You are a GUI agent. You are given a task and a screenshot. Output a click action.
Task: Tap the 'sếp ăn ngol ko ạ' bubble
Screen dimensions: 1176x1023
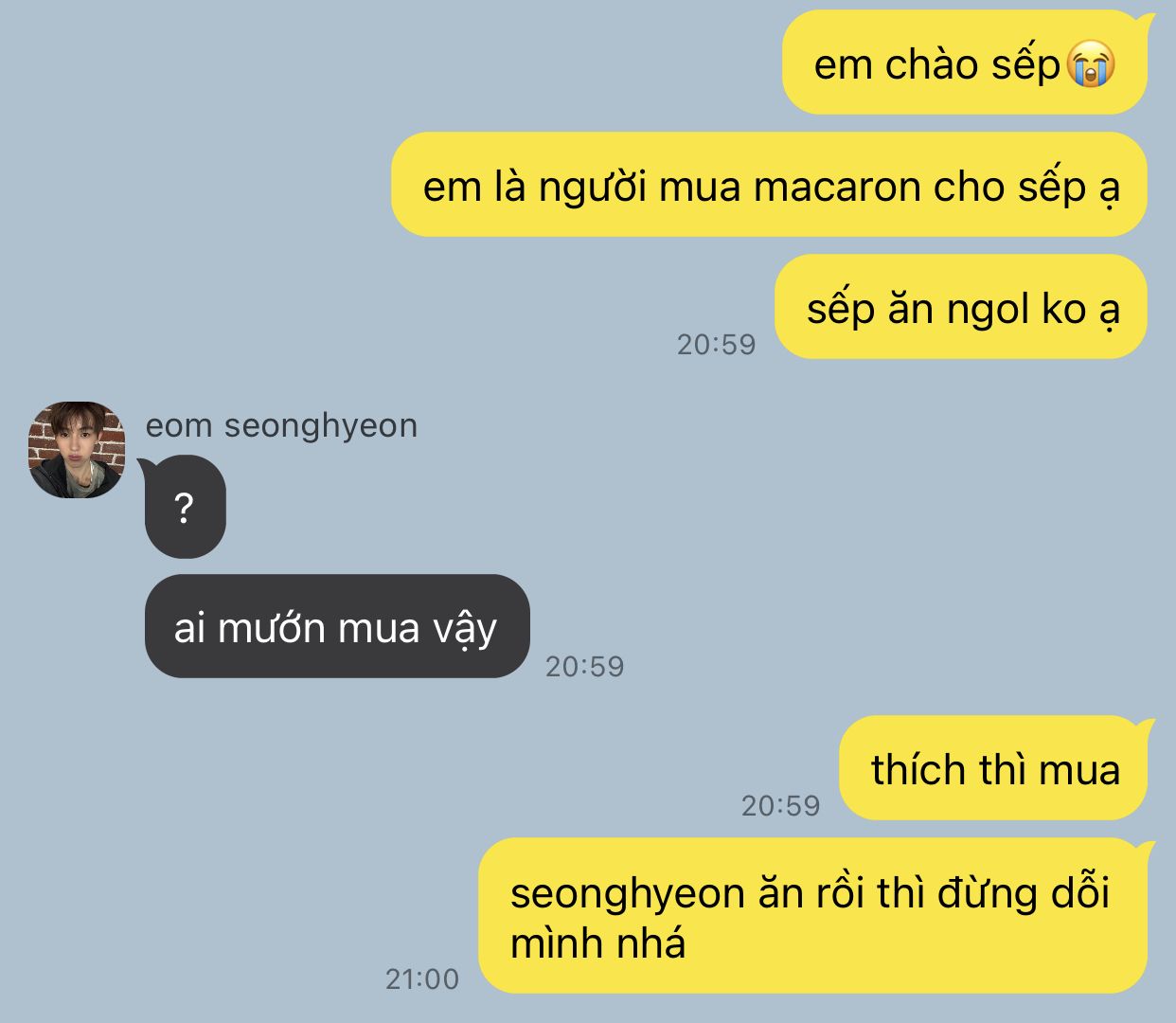(x=961, y=307)
